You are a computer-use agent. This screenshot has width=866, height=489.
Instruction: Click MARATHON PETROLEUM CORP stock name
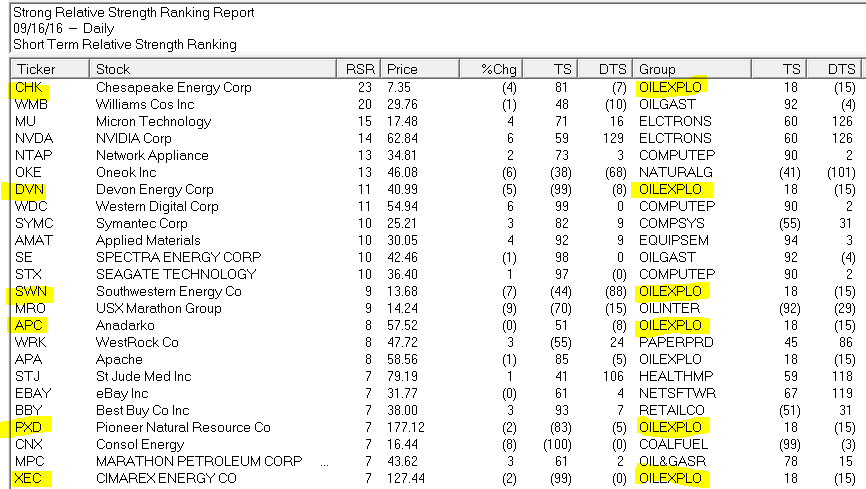coord(199,461)
